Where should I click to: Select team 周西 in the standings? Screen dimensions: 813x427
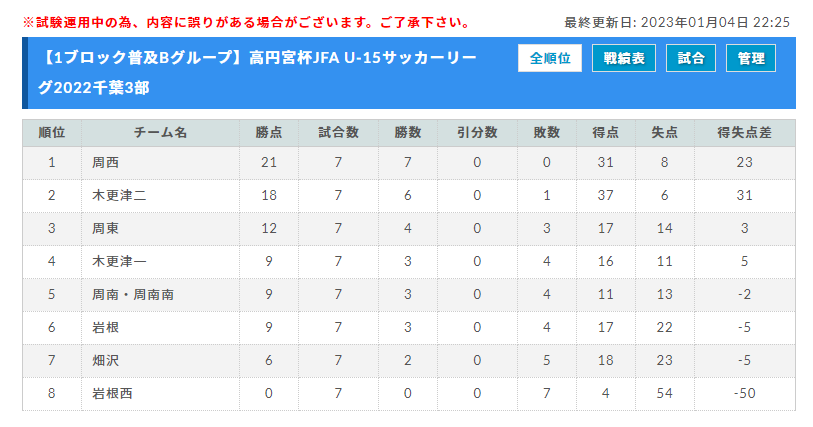pos(105,163)
